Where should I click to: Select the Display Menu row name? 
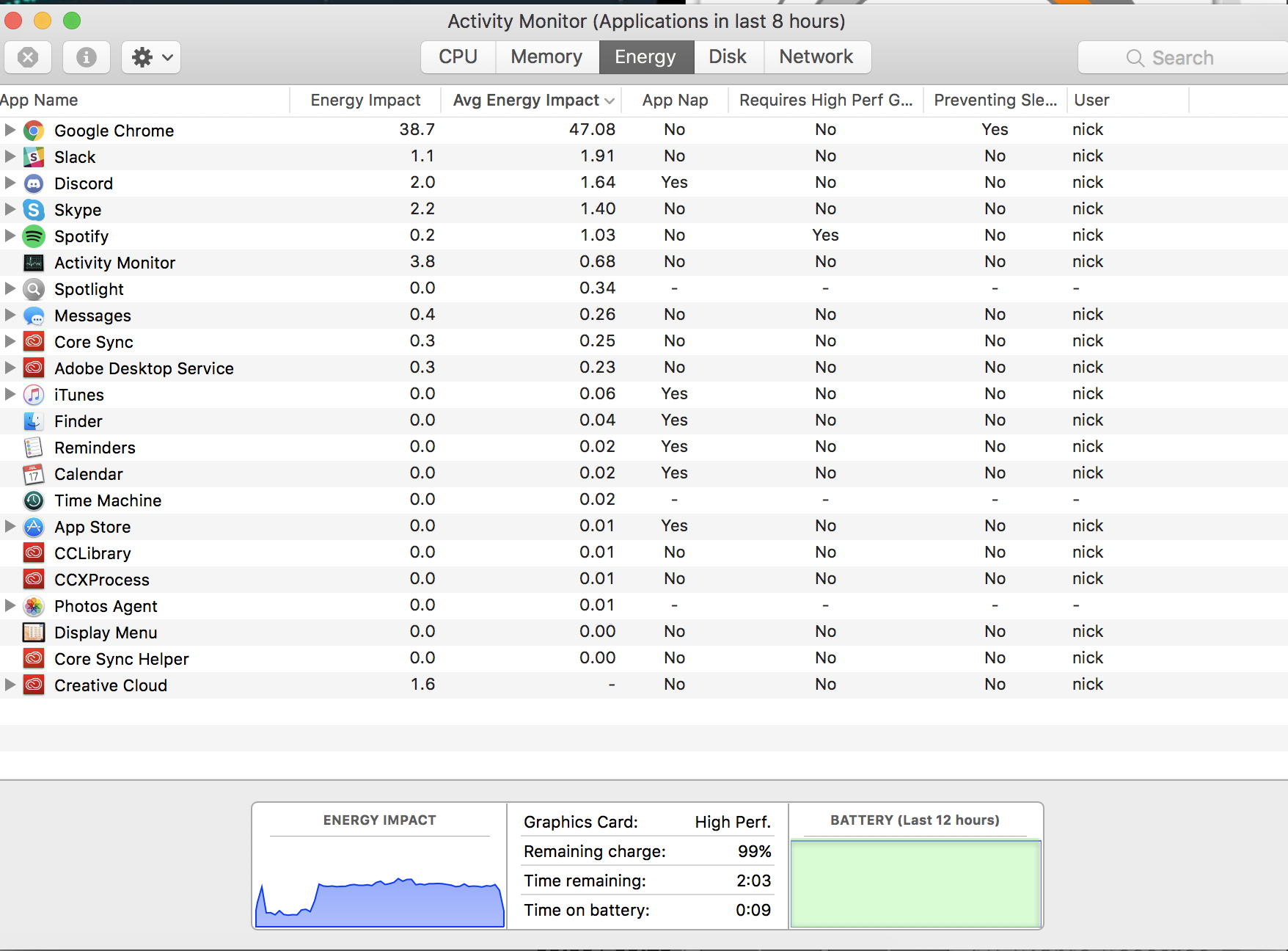click(x=106, y=633)
